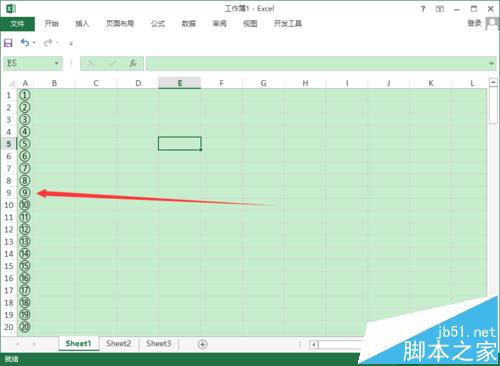Click the horizontal scrollbar left arrow
The image size is (500, 366).
coord(313,345)
